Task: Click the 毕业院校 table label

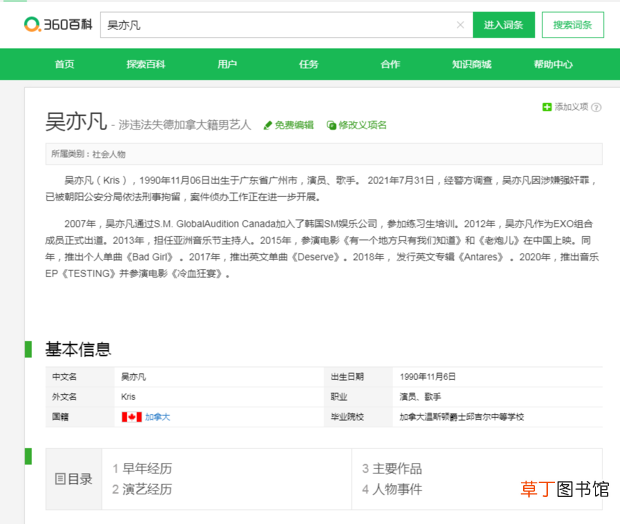Action: tap(347, 417)
